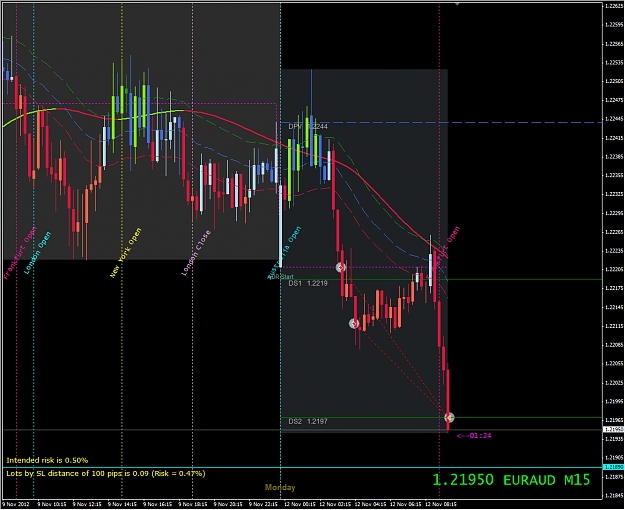
Task: Click the 1.22385 price axis label
Action: 614,156
